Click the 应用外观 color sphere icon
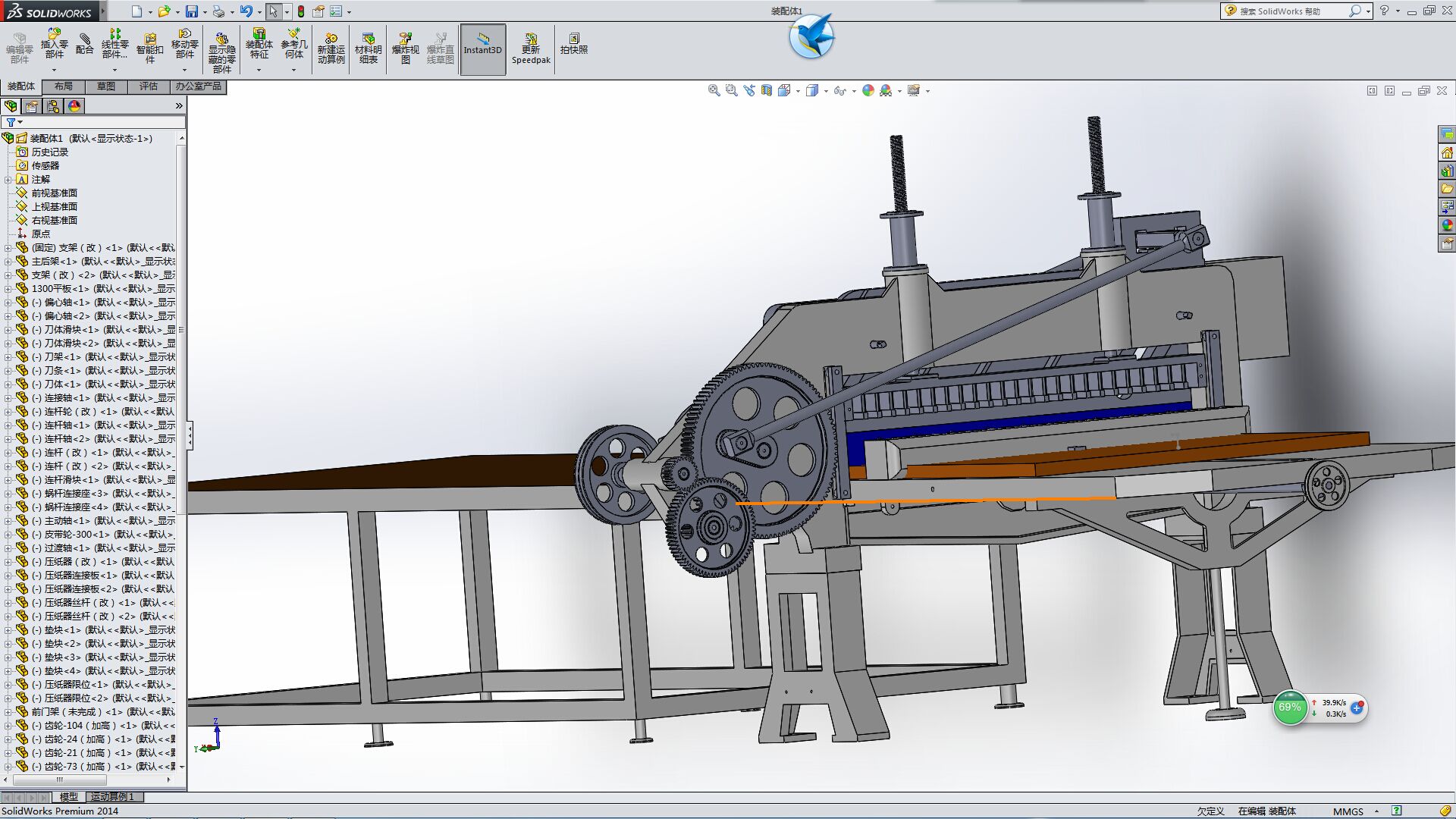Image resolution: width=1456 pixels, height=819 pixels. point(867,89)
